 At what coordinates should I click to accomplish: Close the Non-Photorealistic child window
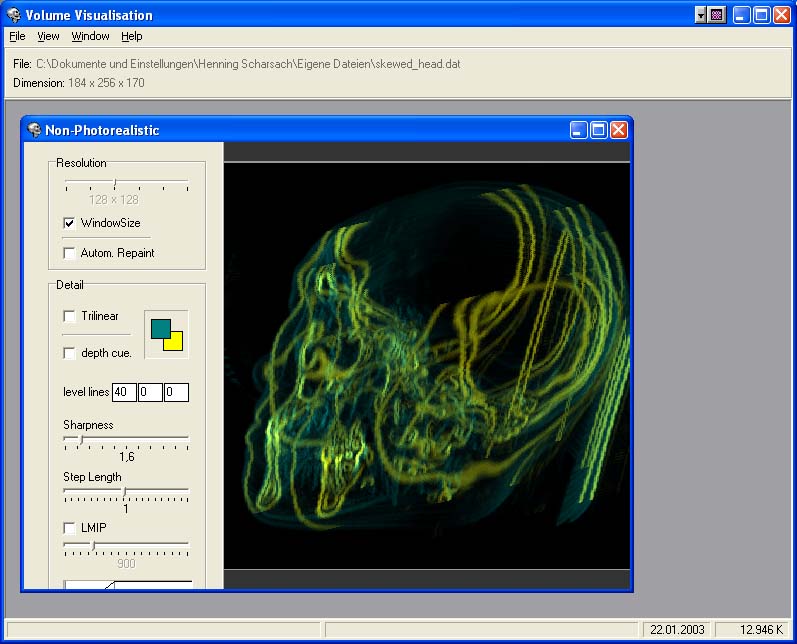click(618, 130)
